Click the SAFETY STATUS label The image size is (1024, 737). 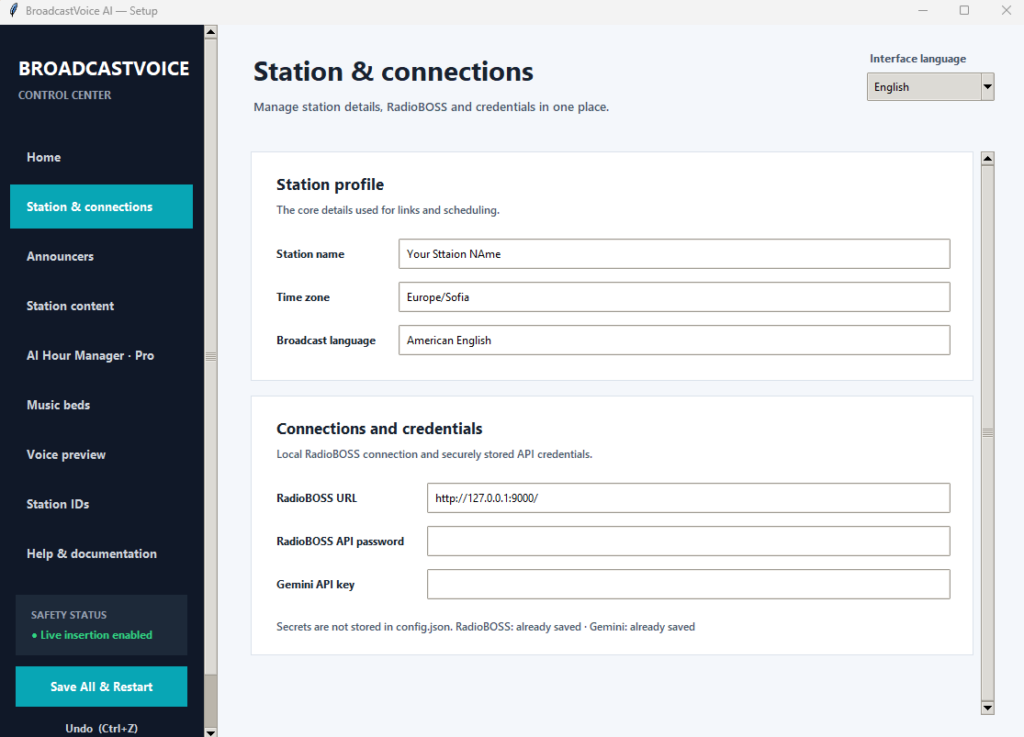click(x=69, y=615)
